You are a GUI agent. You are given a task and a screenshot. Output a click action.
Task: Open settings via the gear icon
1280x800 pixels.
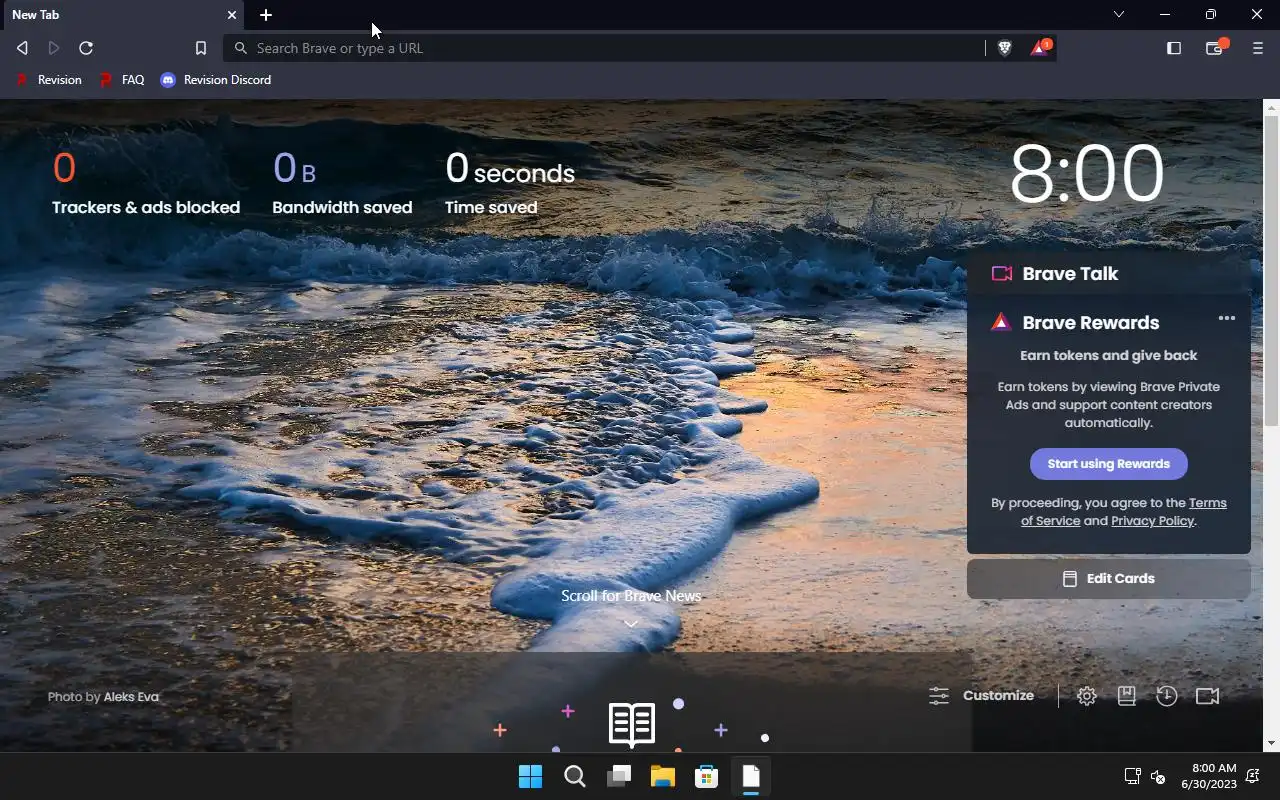tap(1087, 696)
